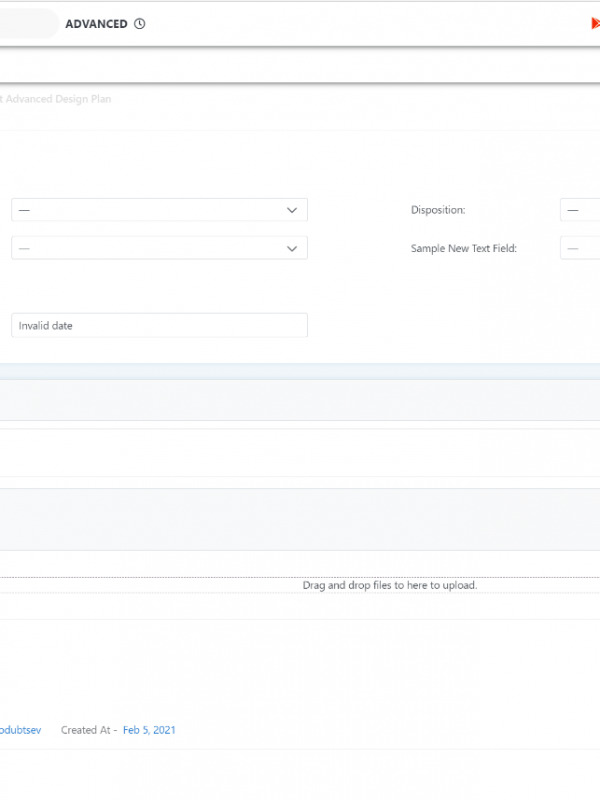Open the odubtsev user link
Viewport: 600px width, 800px height.
point(20,730)
